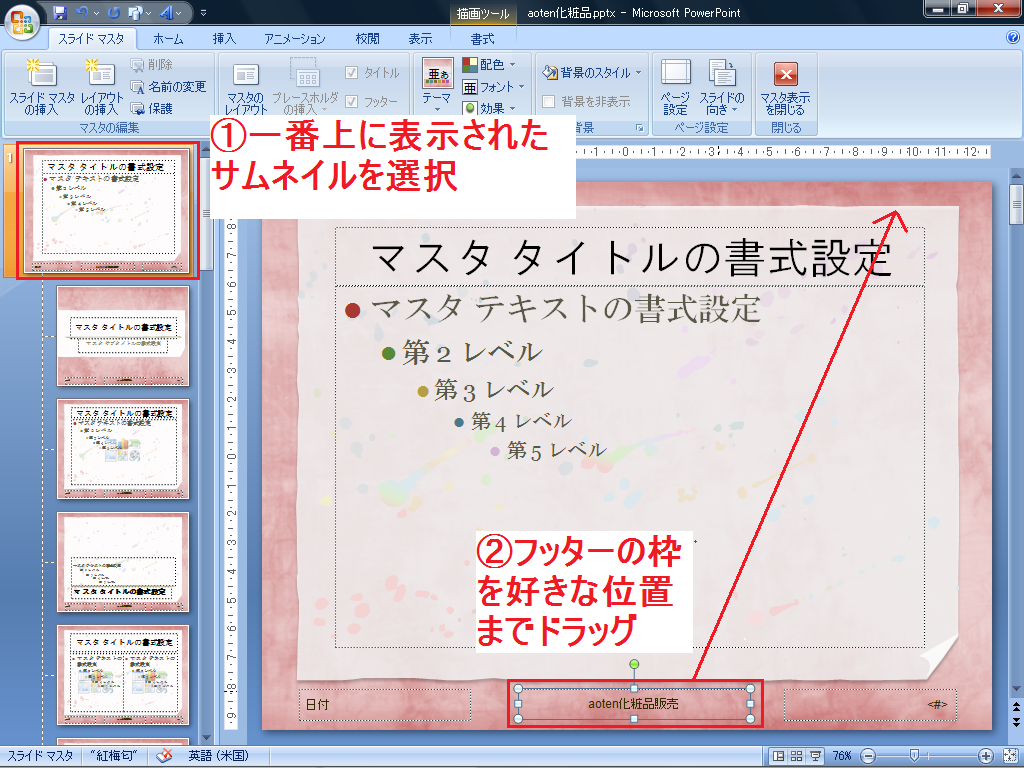Switch to slide sorter view in status bar

(796, 756)
